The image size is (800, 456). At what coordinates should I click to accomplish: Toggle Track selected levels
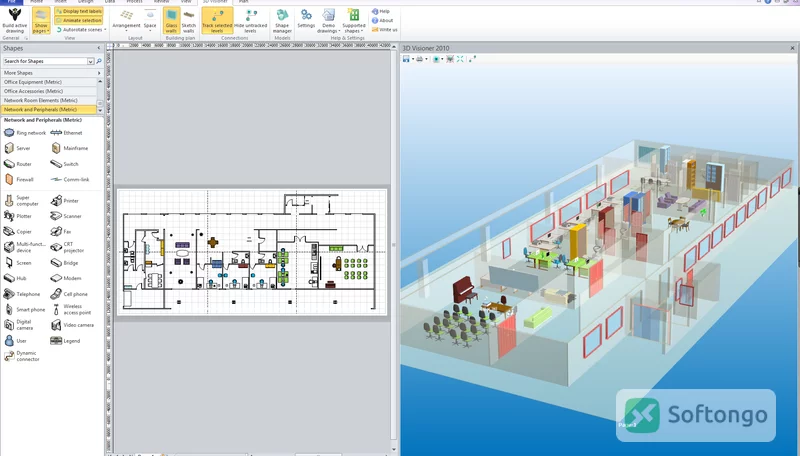217,21
